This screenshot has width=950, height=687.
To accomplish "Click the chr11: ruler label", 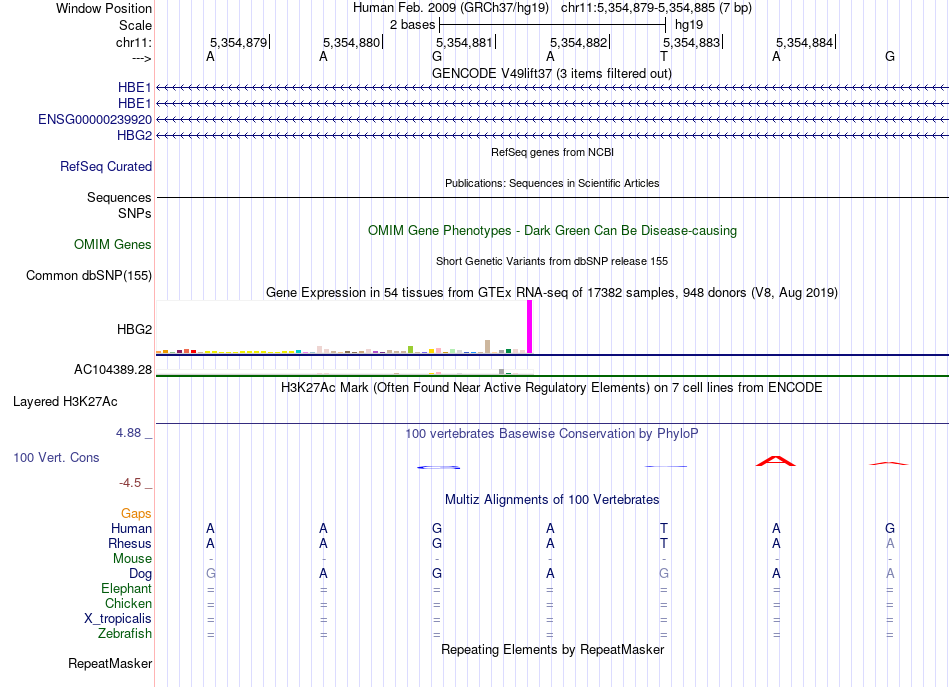I will 133,42.
